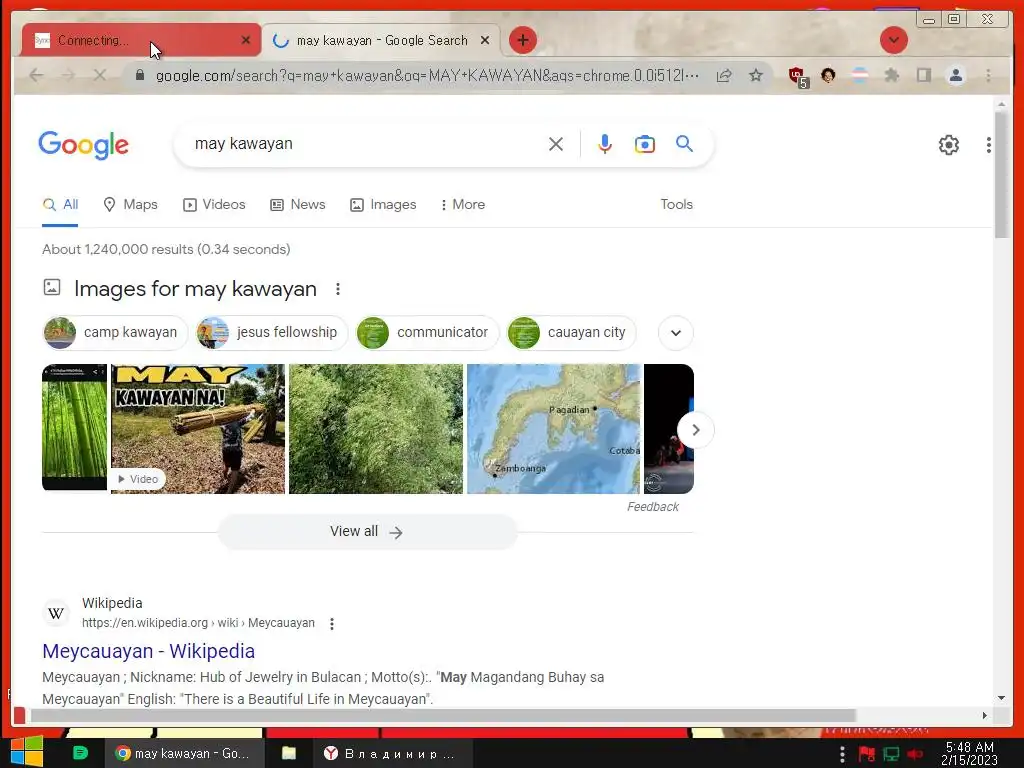Switch to News results

[x=298, y=204]
